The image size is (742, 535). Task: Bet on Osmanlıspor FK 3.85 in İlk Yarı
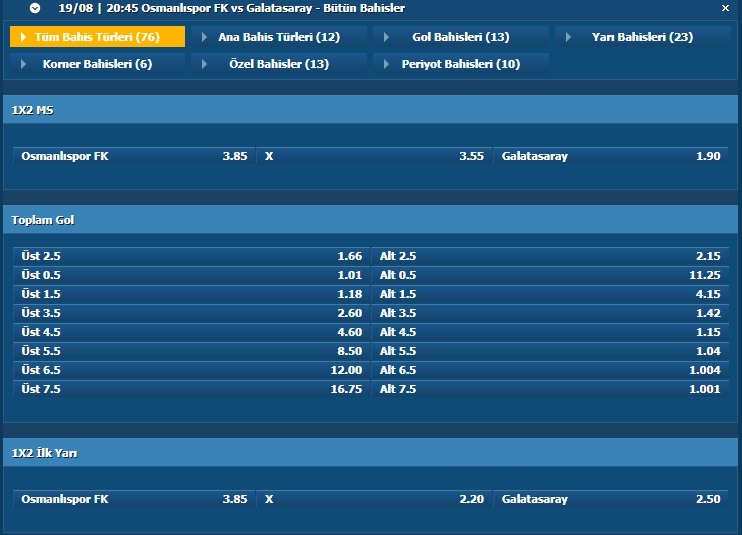[x=134, y=499]
